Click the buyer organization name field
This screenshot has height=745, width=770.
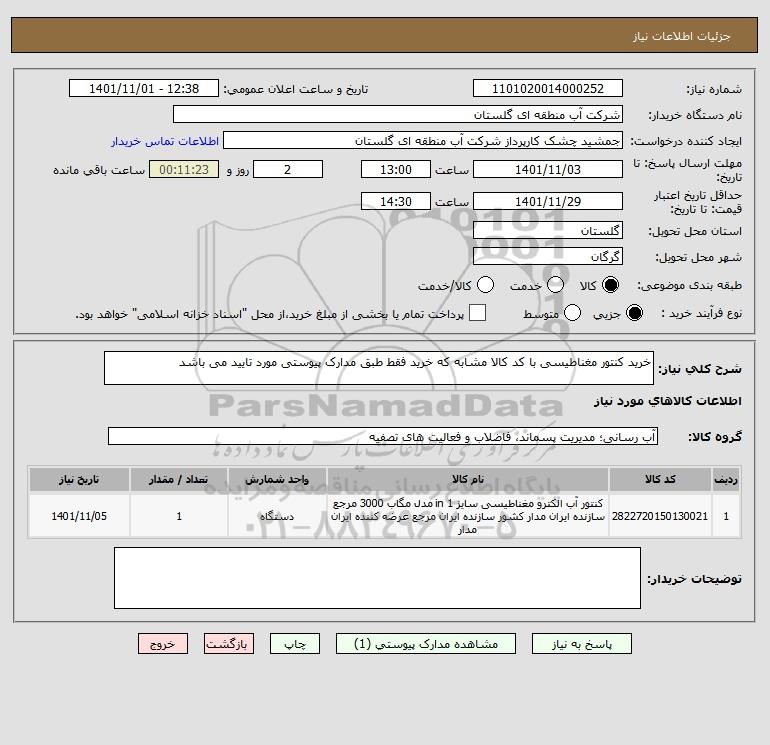(x=398, y=114)
